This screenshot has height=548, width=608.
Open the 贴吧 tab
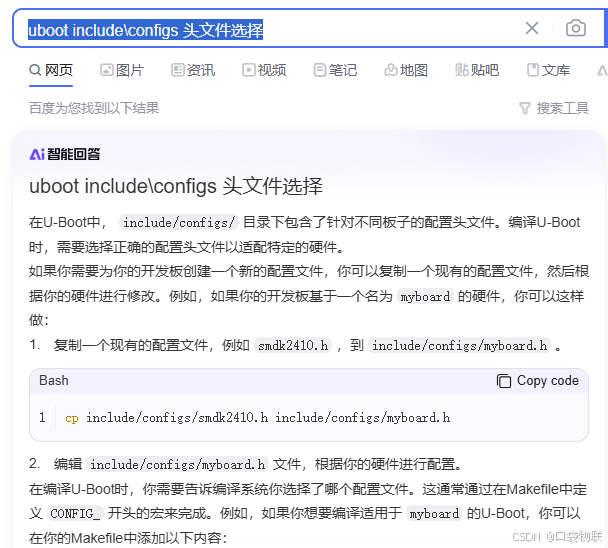(477, 70)
